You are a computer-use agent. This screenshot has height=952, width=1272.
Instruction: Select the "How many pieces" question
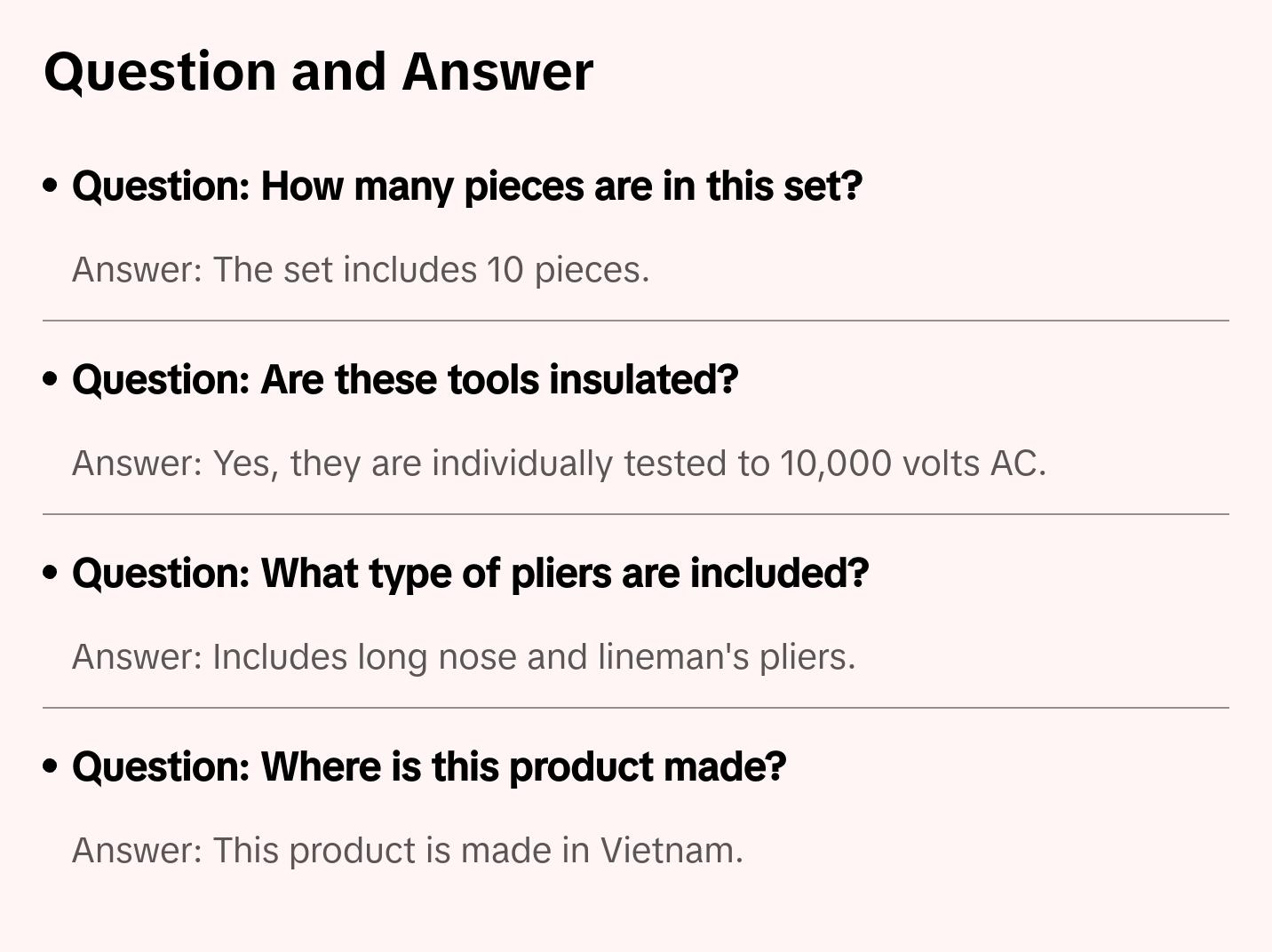(467, 186)
